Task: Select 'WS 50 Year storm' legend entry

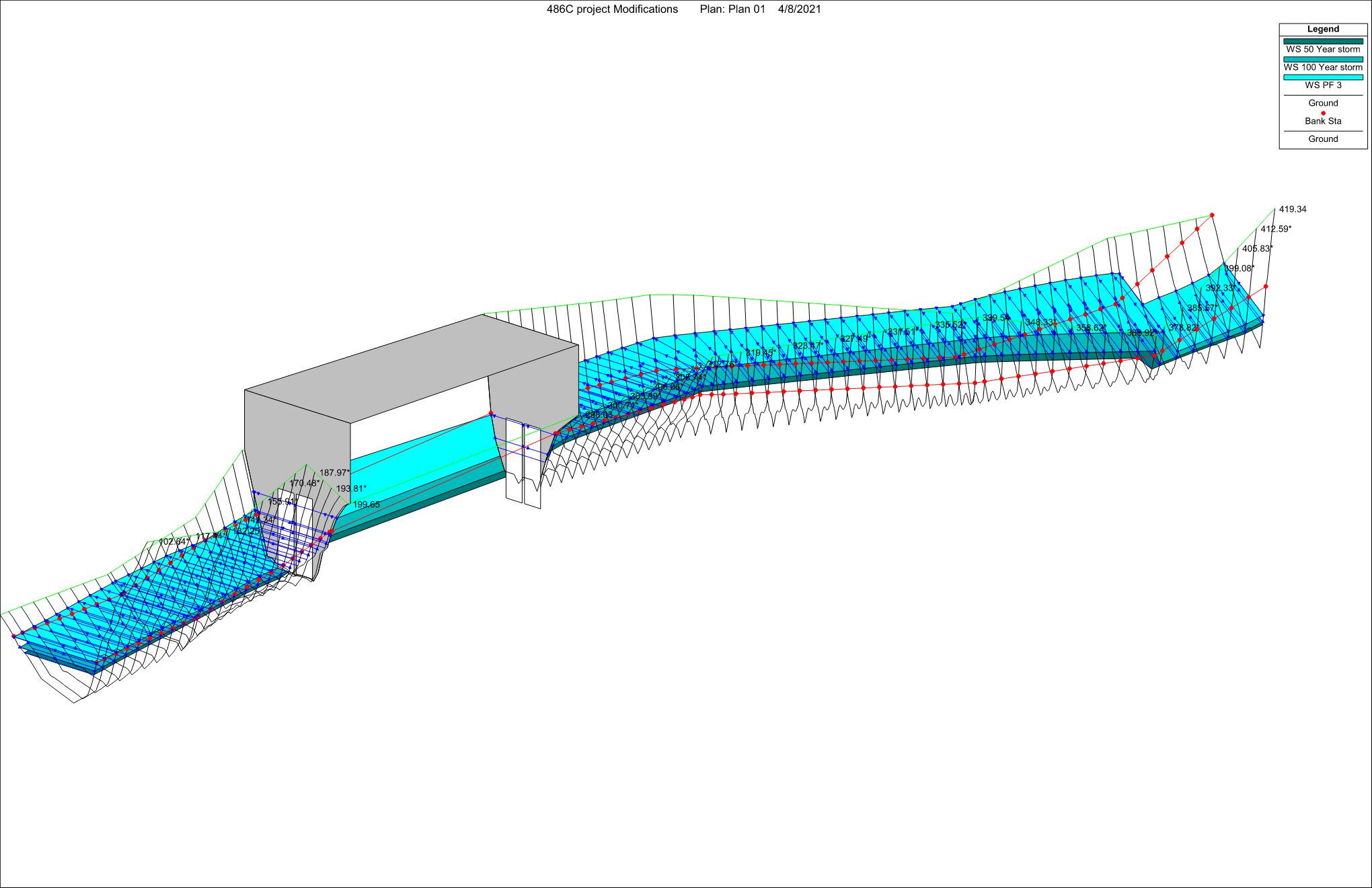Action: tap(1323, 49)
